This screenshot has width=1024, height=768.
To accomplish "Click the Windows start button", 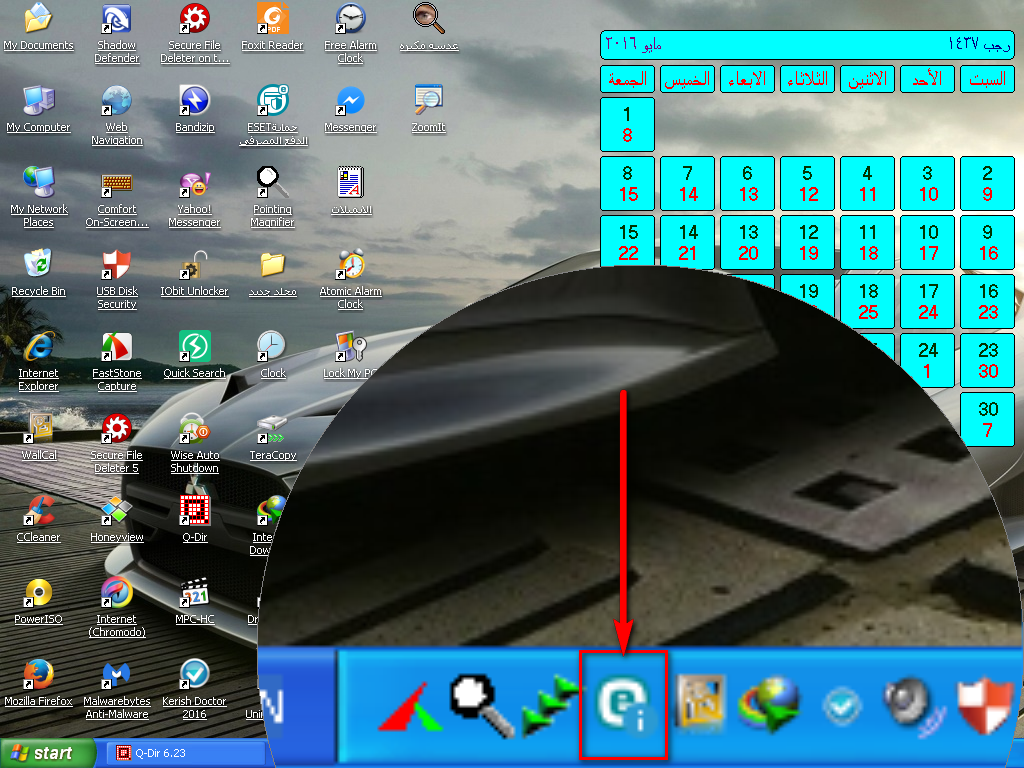I will (x=47, y=753).
